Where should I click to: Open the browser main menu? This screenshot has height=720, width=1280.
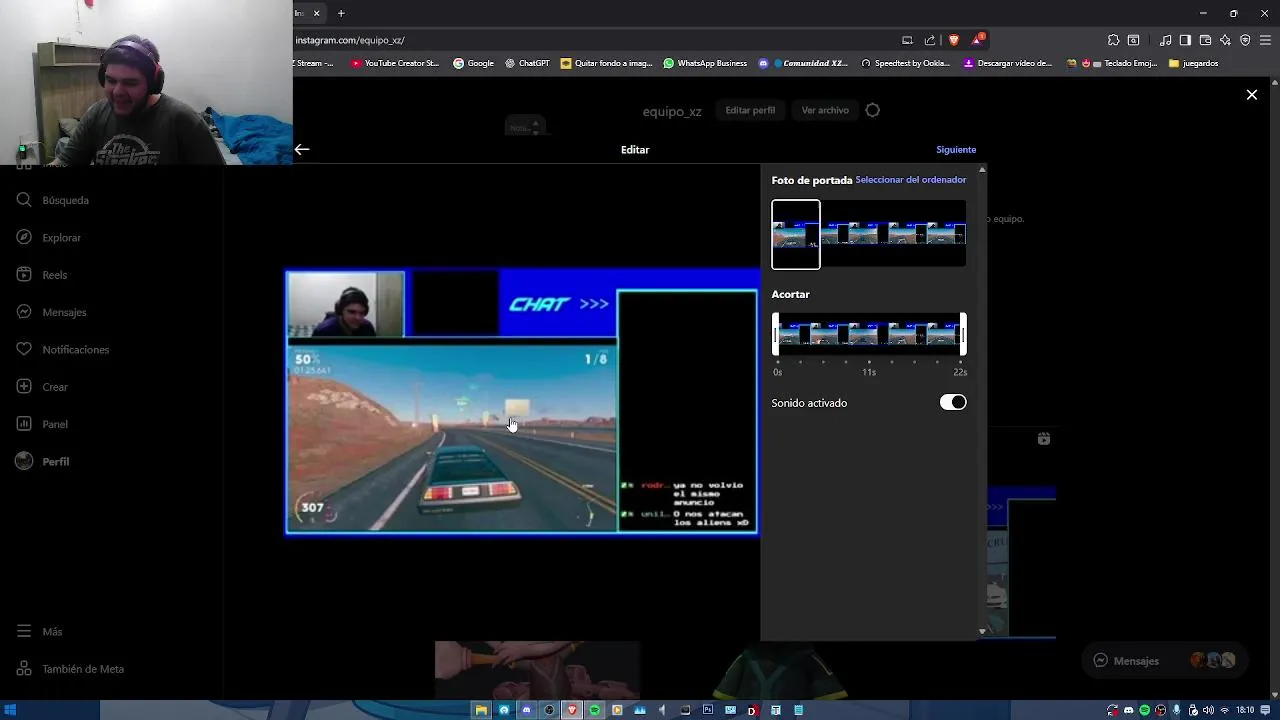click(1265, 40)
